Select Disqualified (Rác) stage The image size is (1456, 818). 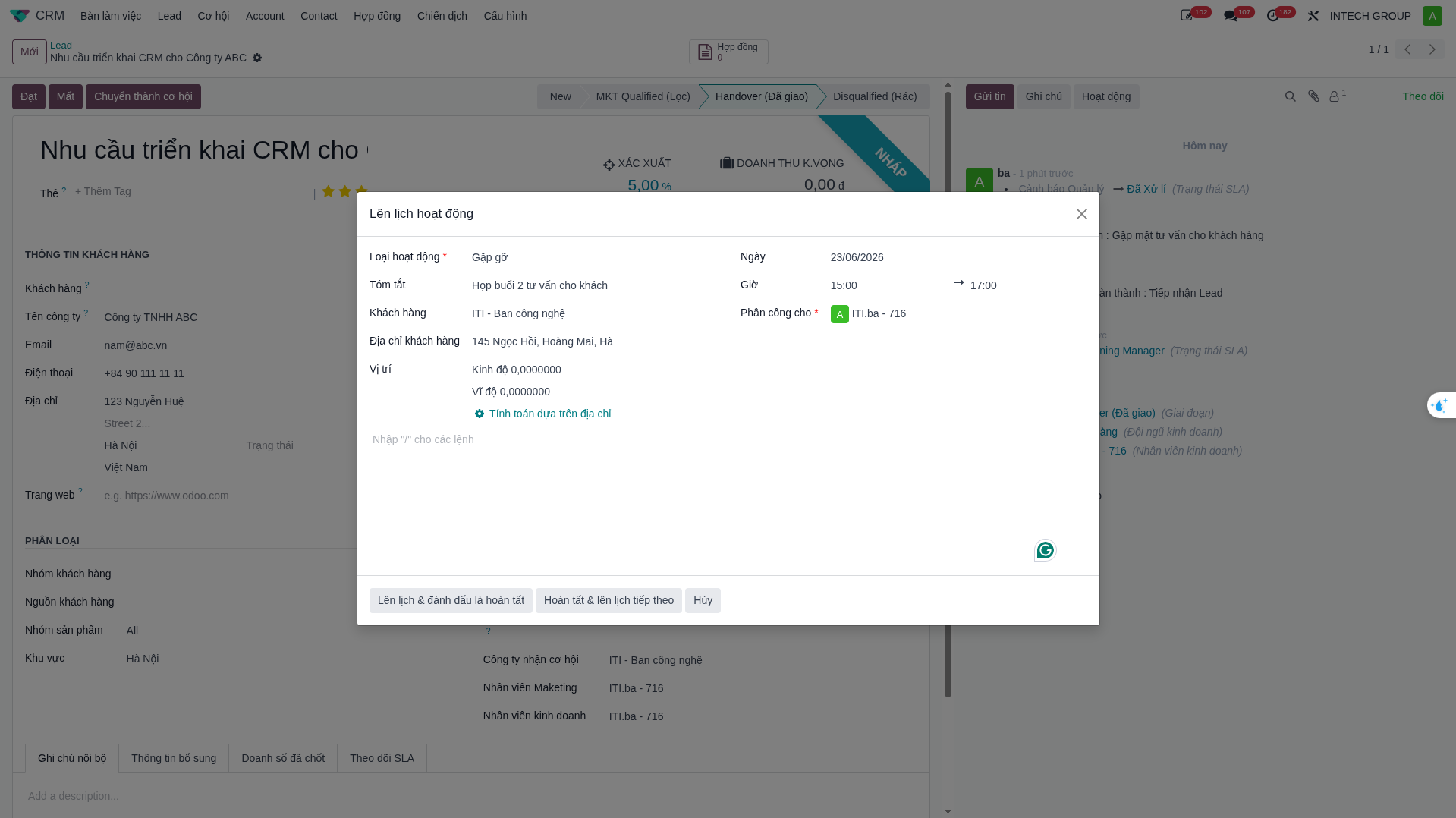click(875, 96)
